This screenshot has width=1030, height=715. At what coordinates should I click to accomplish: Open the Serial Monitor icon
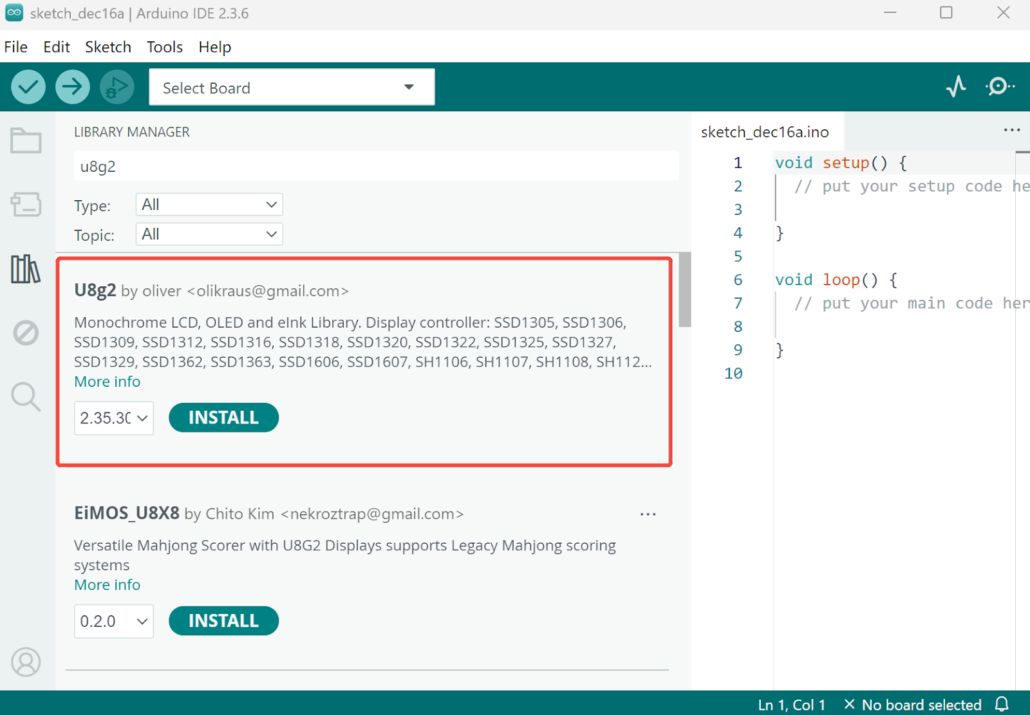[999, 87]
